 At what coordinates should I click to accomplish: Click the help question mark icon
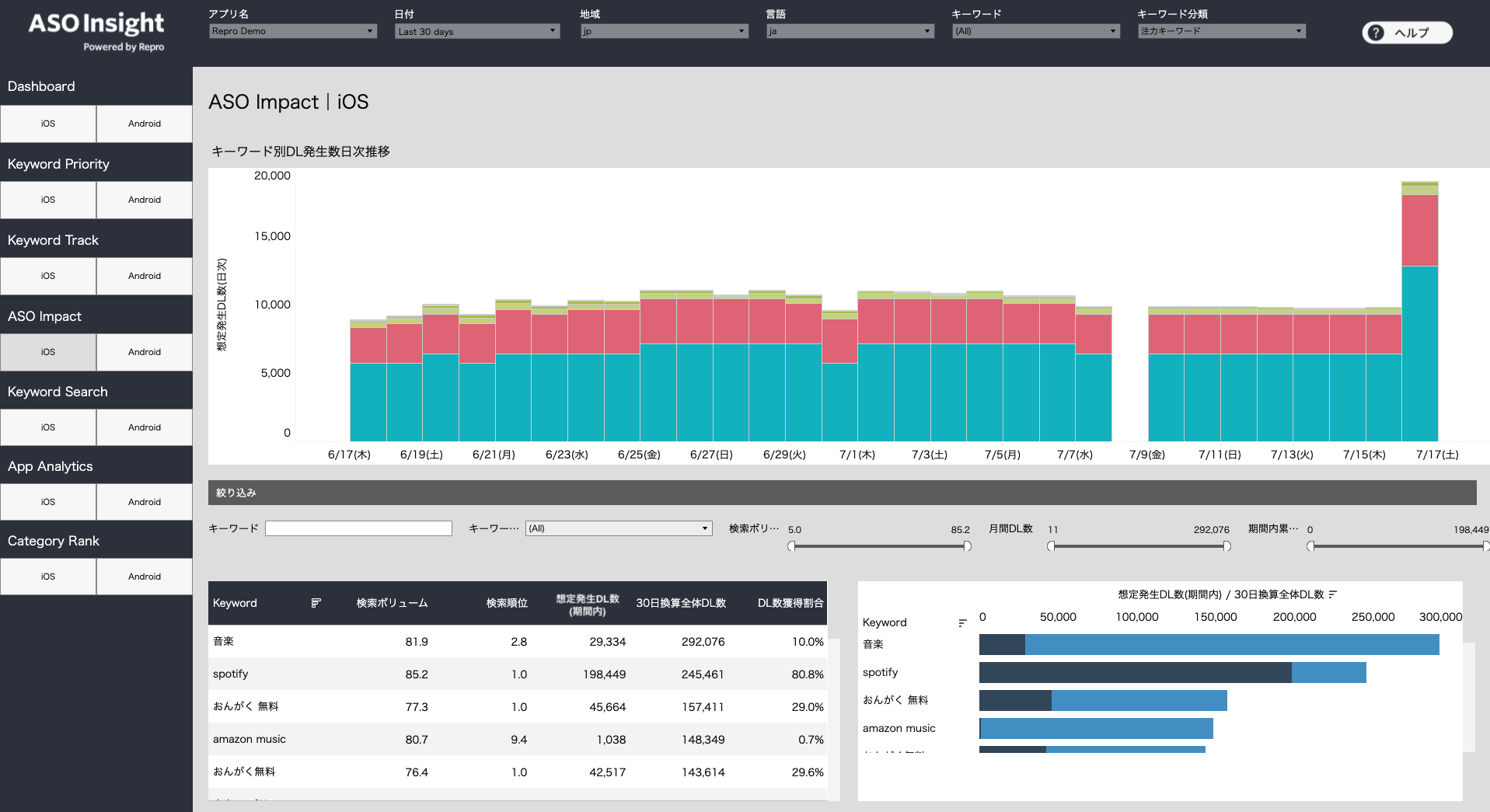pos(1375,33)
